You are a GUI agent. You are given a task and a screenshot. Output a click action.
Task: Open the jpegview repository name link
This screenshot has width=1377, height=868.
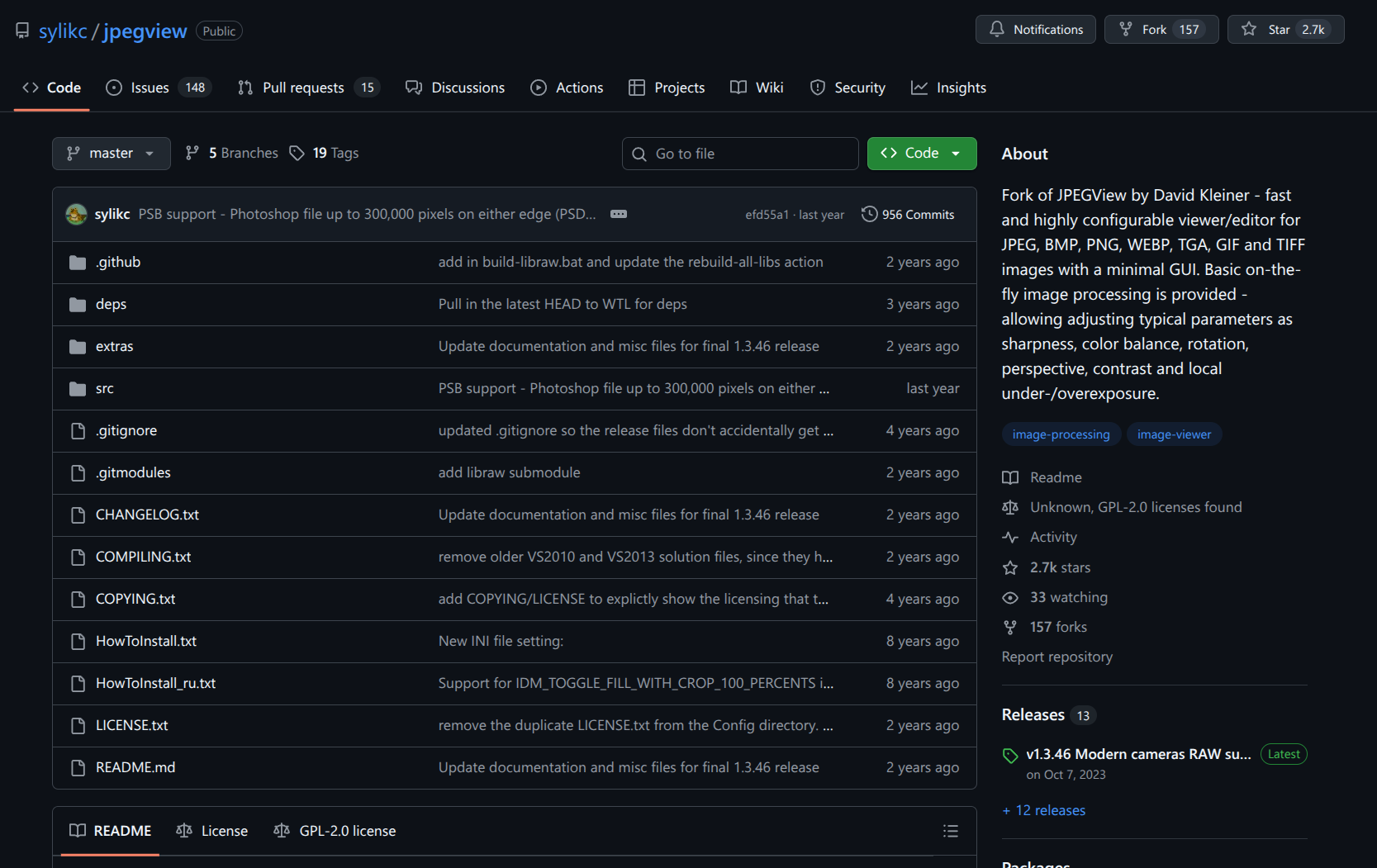(x=145, y=31)
